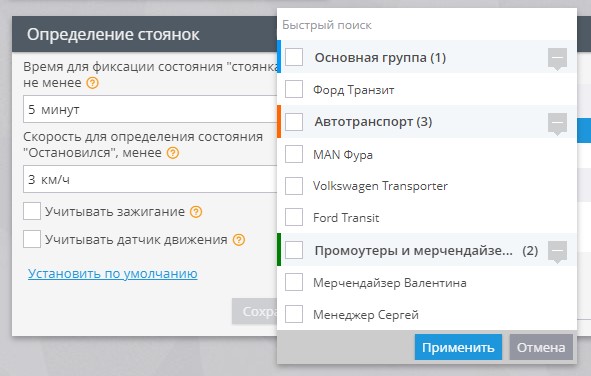Open help icon for 'Учитывать датчик движения'
Screen dimensions: 591x376
tap(239, 240)
